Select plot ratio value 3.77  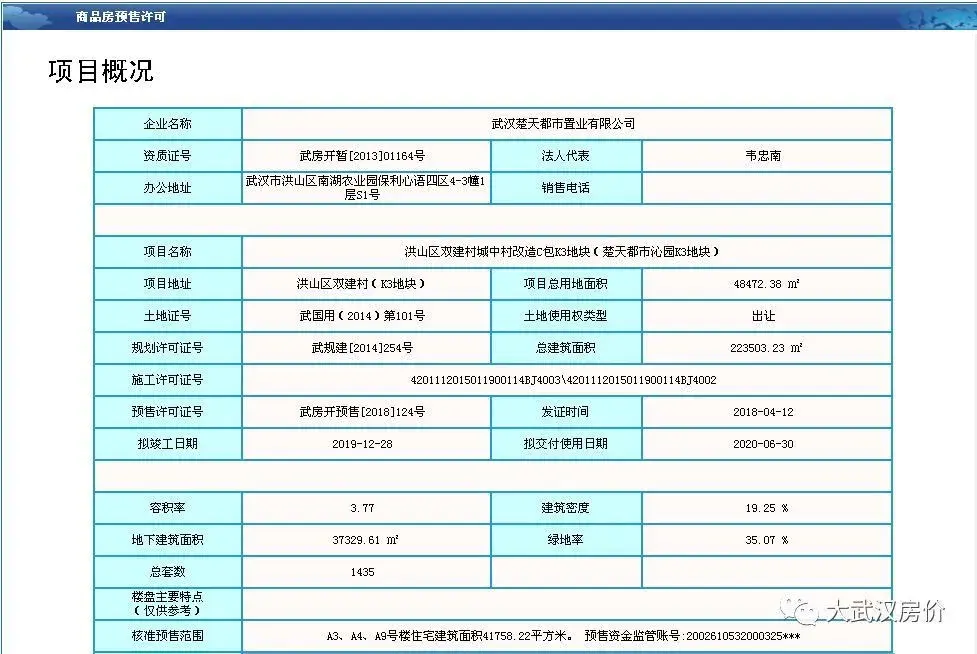[x=362, y=508]
